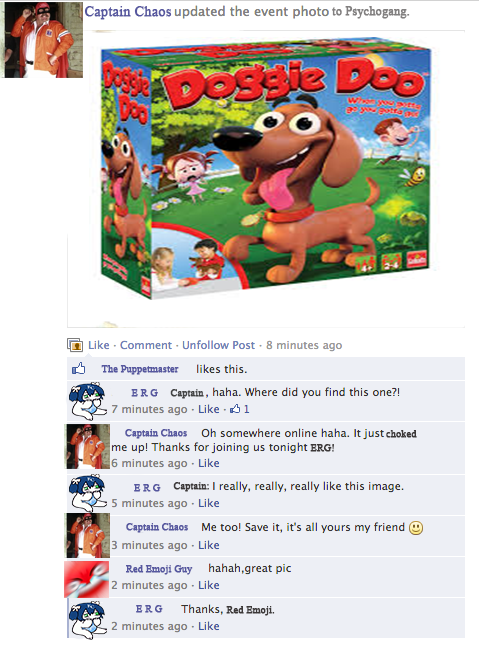Click the Captain Chaos name in the post header
The width and height of the screenshot is (479, 652).
(128, 11)
